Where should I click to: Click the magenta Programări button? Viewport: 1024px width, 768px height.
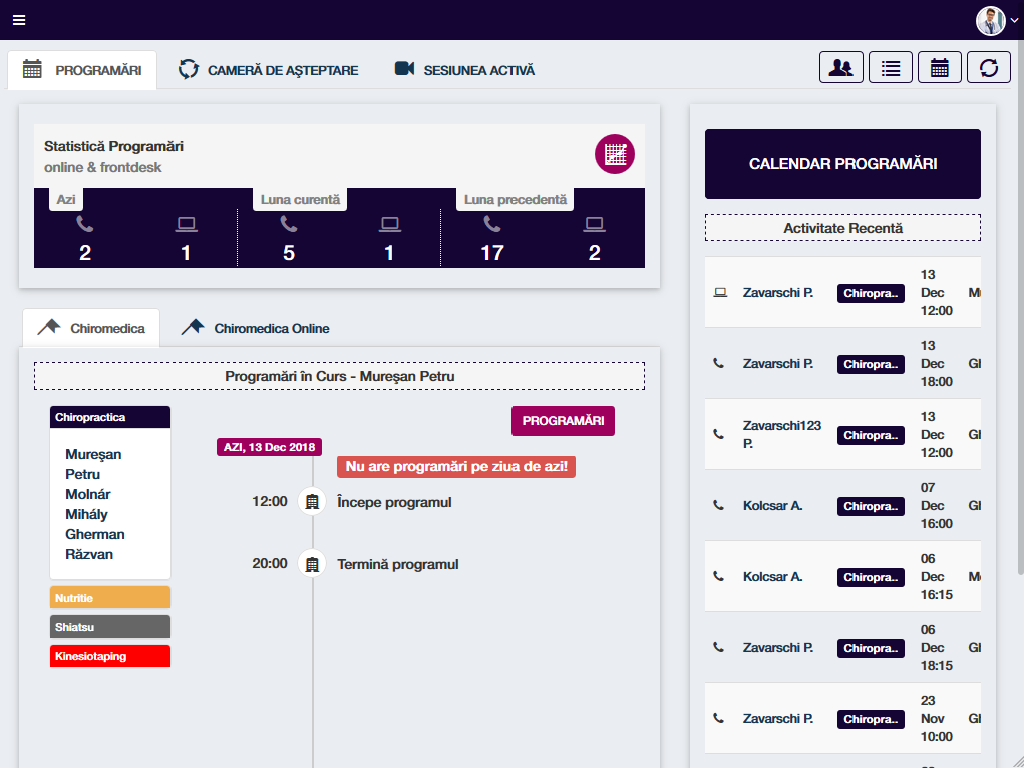563,421
